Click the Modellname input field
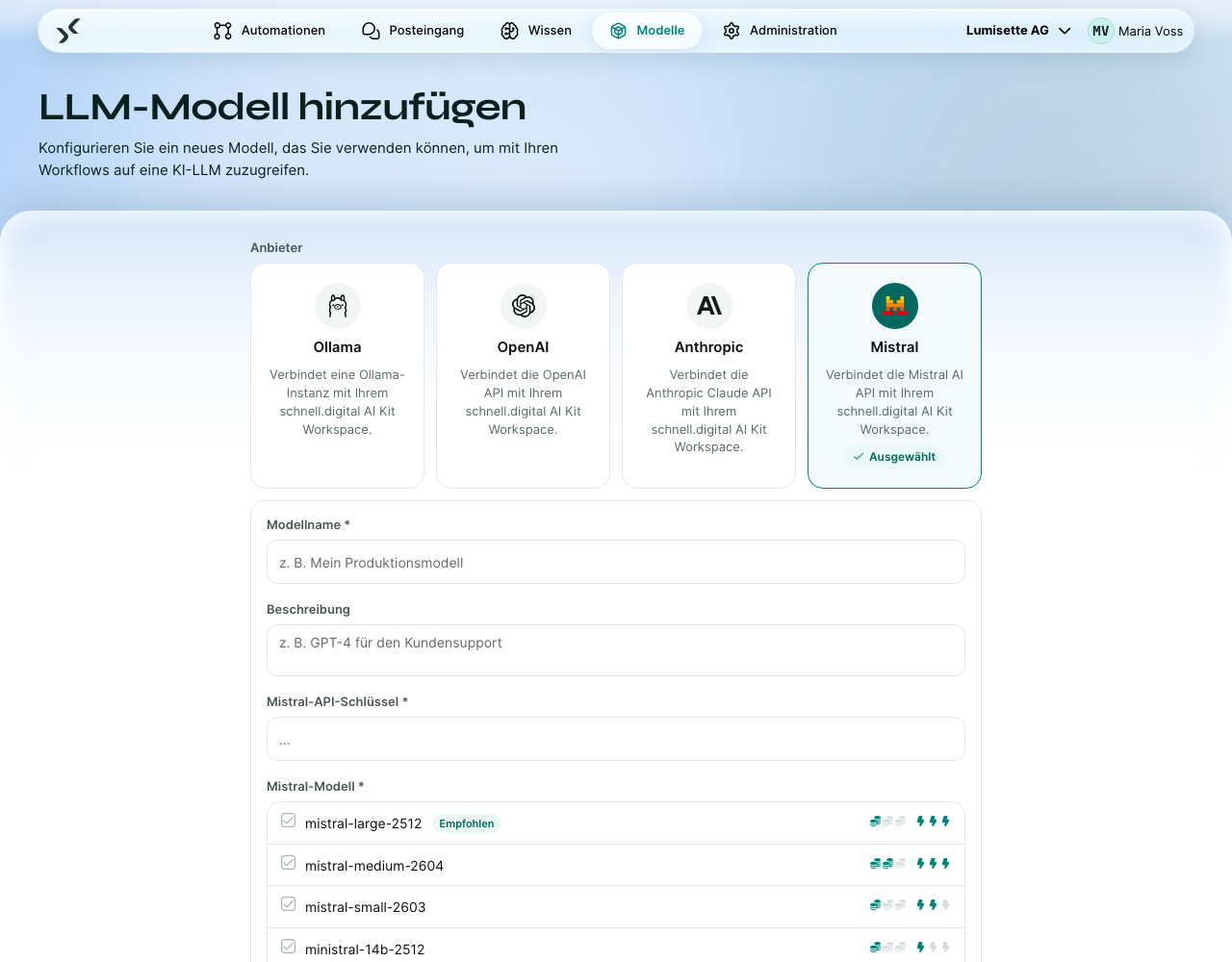The width and height of the screenshot is (1232, 962). tap(616, 562)
